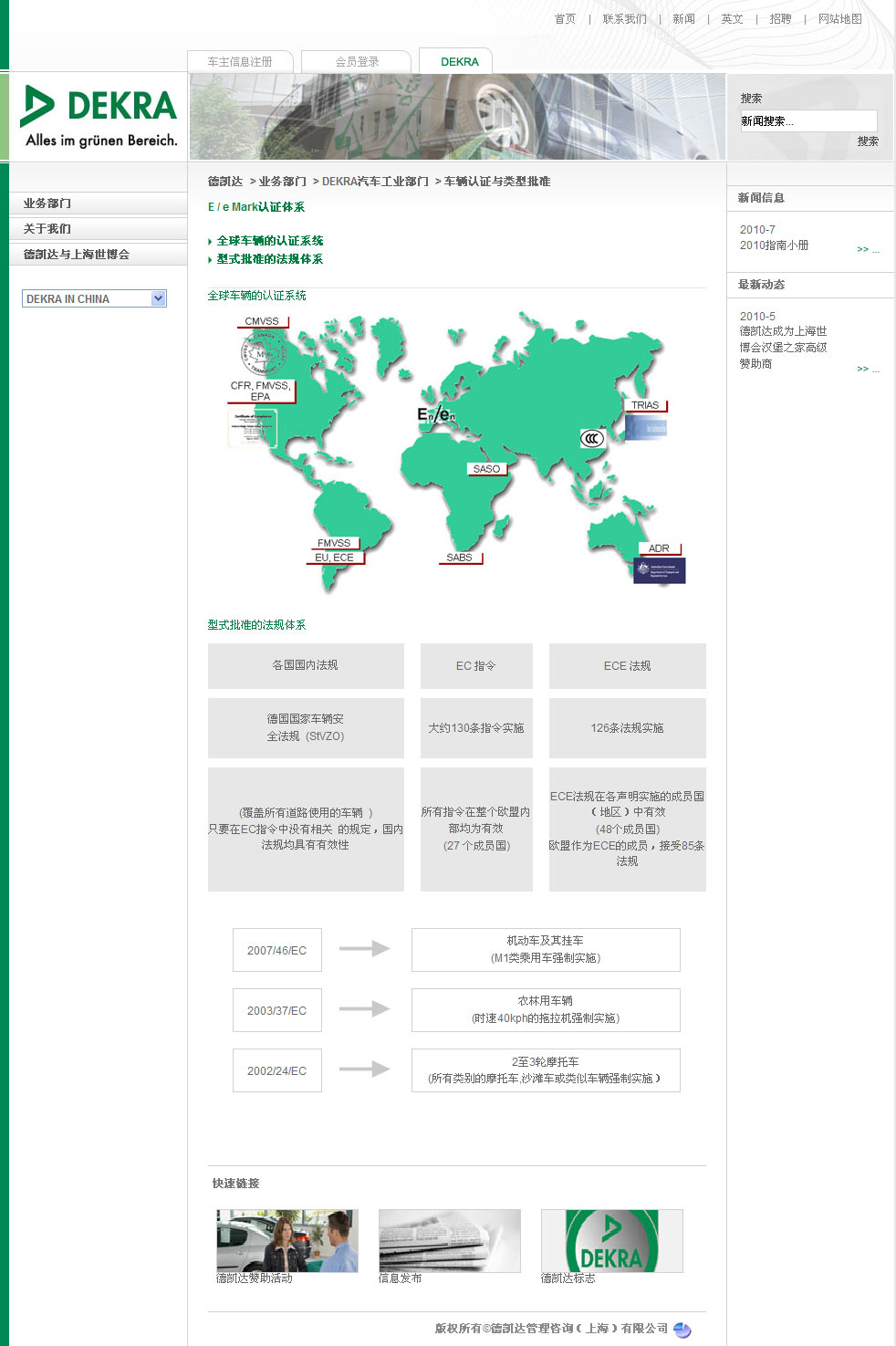
Task: Open more link under 最新动态 news
Action: (x=868, y=369)
